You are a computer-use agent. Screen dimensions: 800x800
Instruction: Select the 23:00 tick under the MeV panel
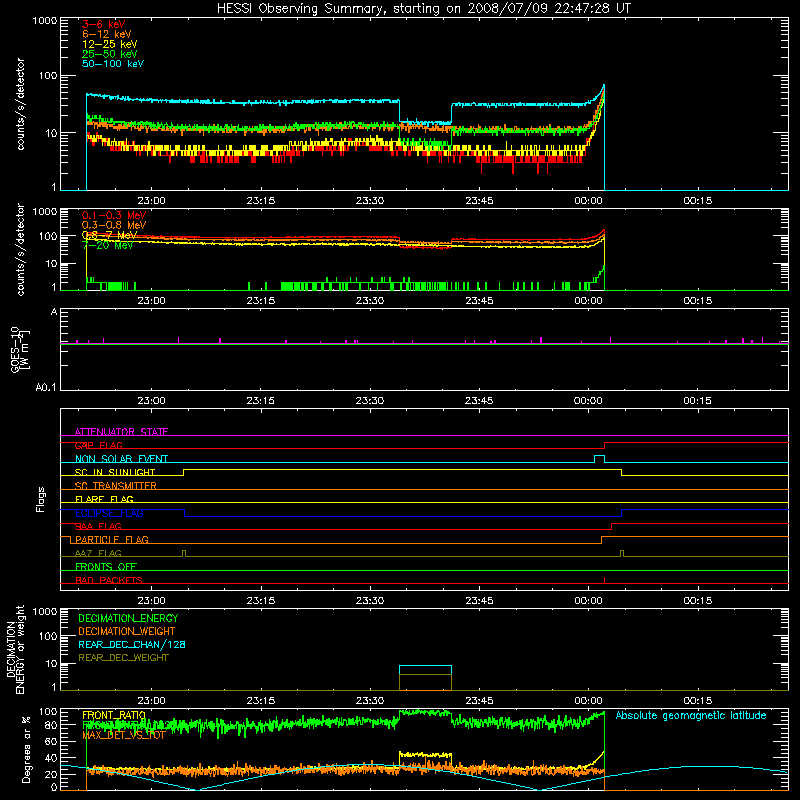[151, 301]
